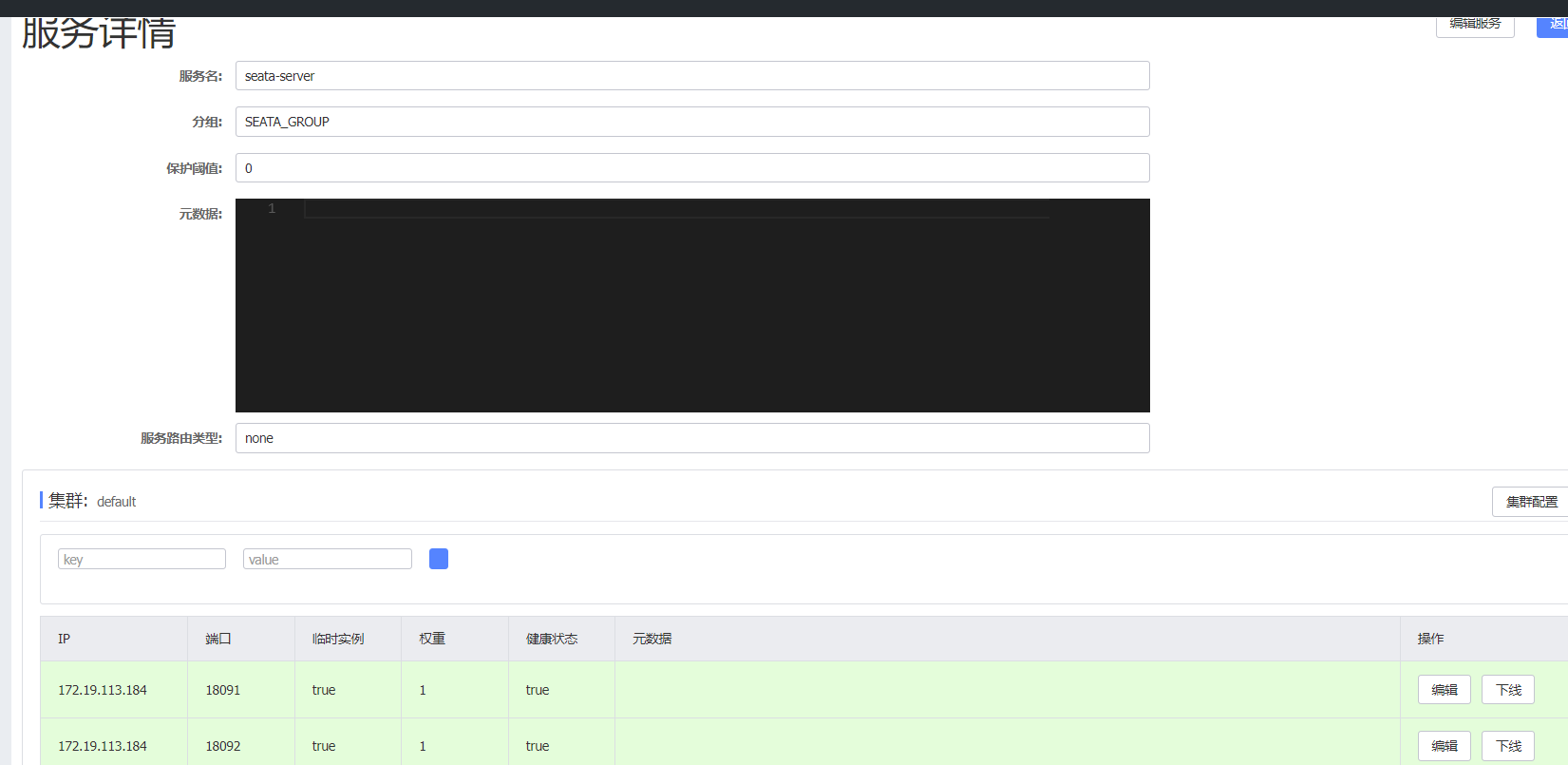
Task: Select IP 172.19.113.184 in the 18091 row
Action: (103, 690)
